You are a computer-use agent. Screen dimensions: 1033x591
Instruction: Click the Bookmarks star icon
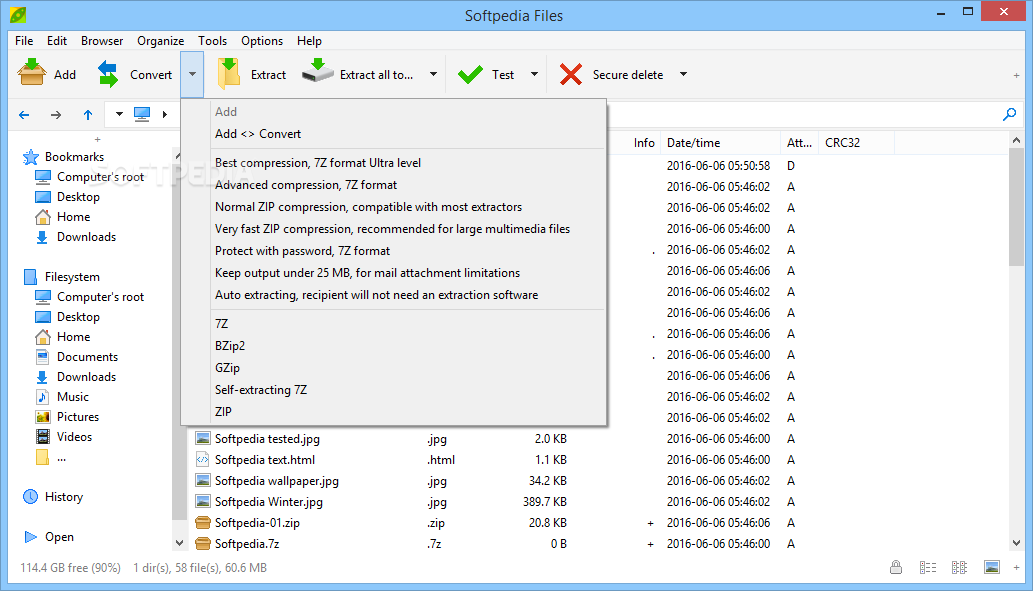[x=30, y=157]
